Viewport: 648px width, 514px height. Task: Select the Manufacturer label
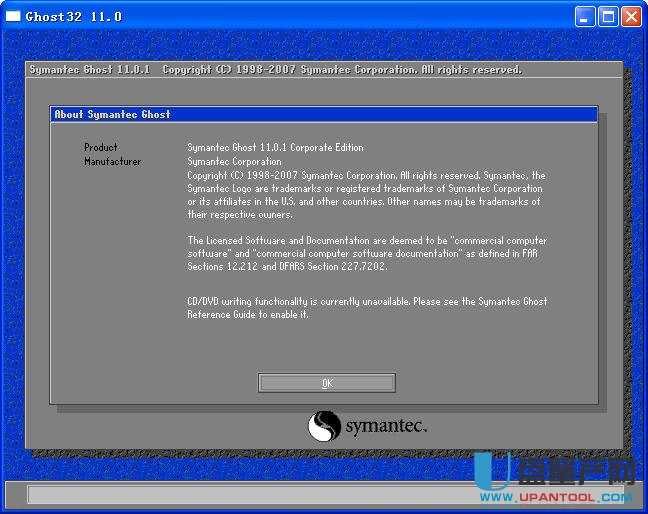click(112, 162)
